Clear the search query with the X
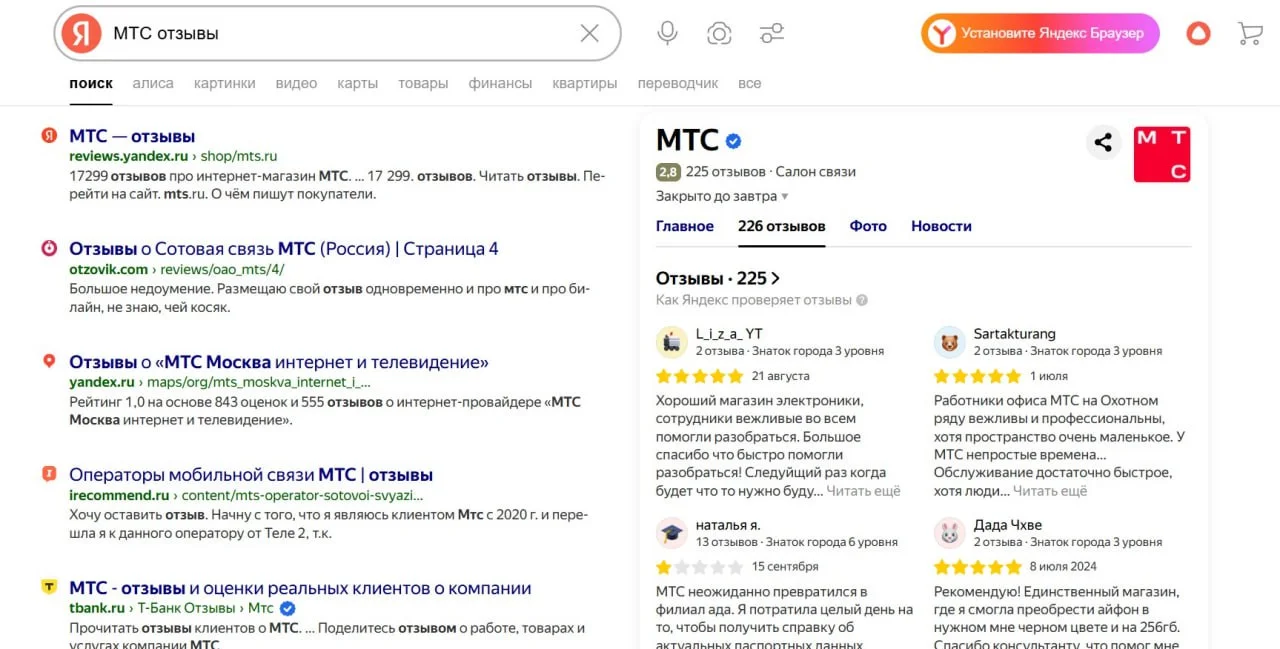 click(590, 33)
